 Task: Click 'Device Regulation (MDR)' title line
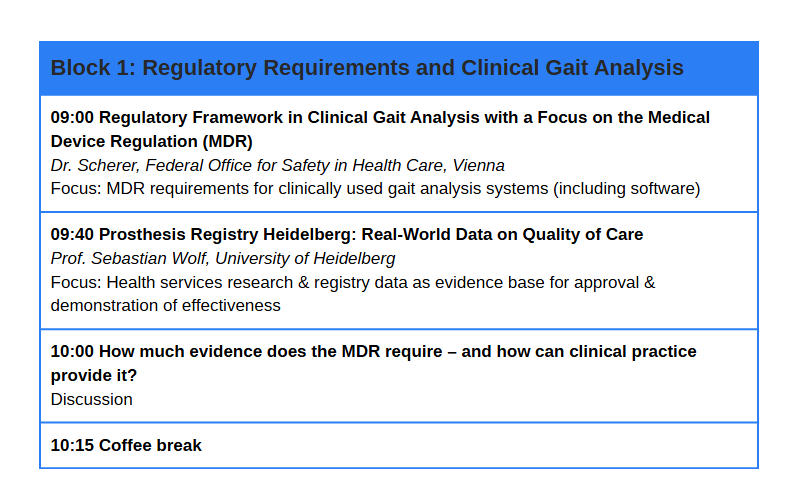[x=151, y=141]
